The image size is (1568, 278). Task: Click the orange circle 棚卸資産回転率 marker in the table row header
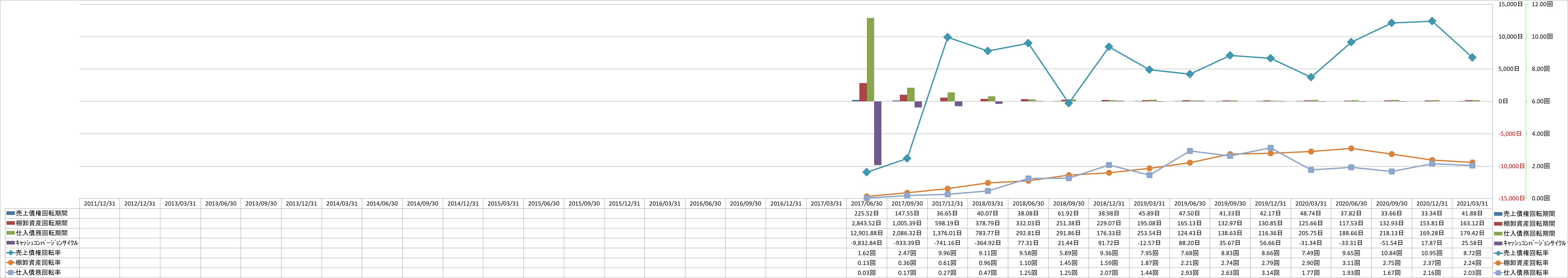click(x=10, y=262)
